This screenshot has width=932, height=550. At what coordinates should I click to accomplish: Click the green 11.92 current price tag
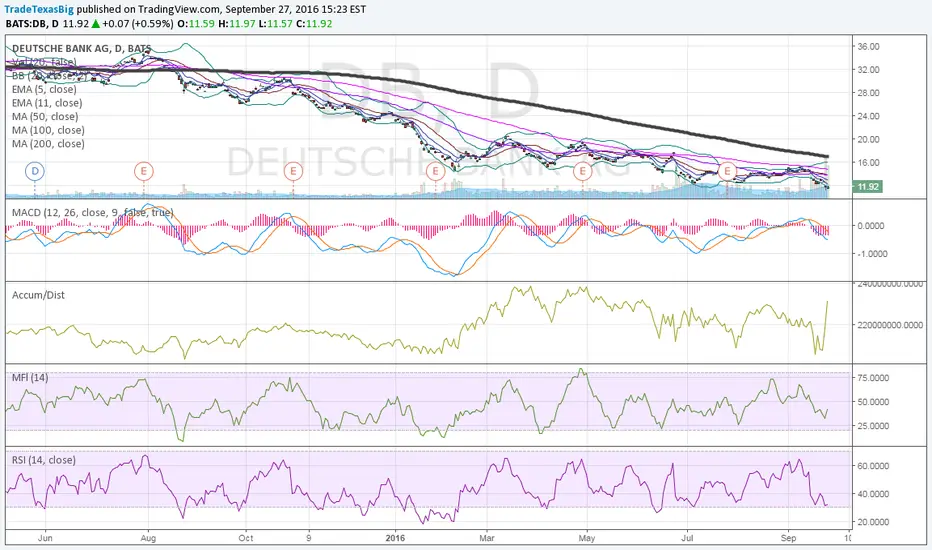tap(868, 187)
